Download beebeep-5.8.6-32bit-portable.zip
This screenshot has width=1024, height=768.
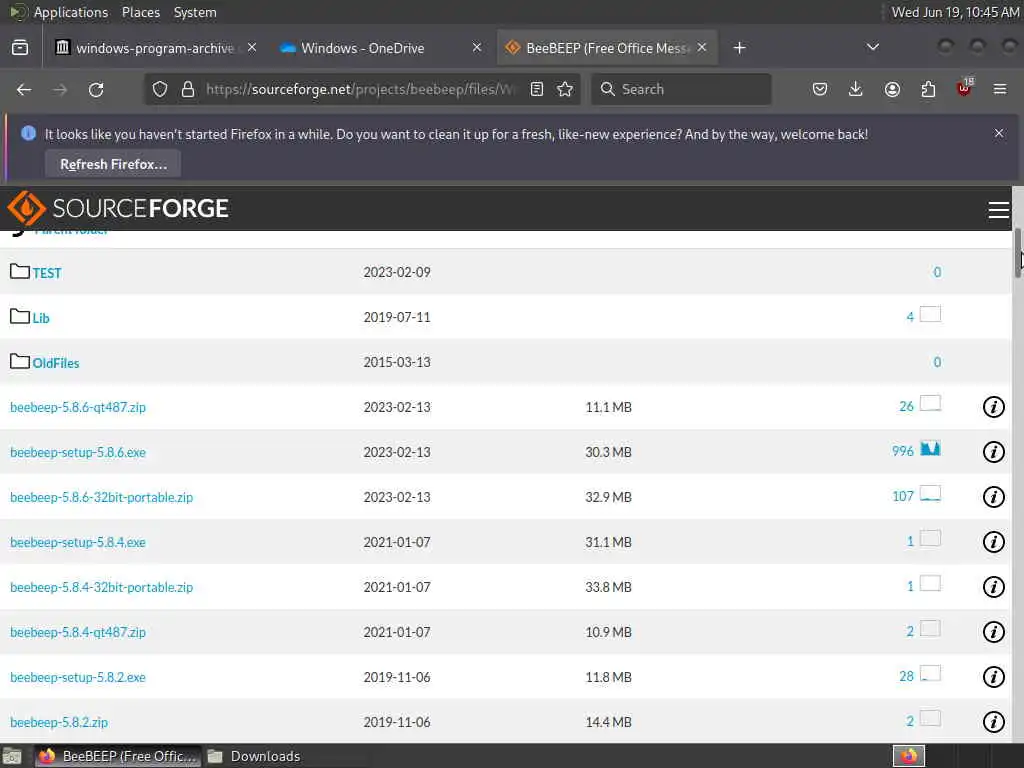click(x=101, y=497)
